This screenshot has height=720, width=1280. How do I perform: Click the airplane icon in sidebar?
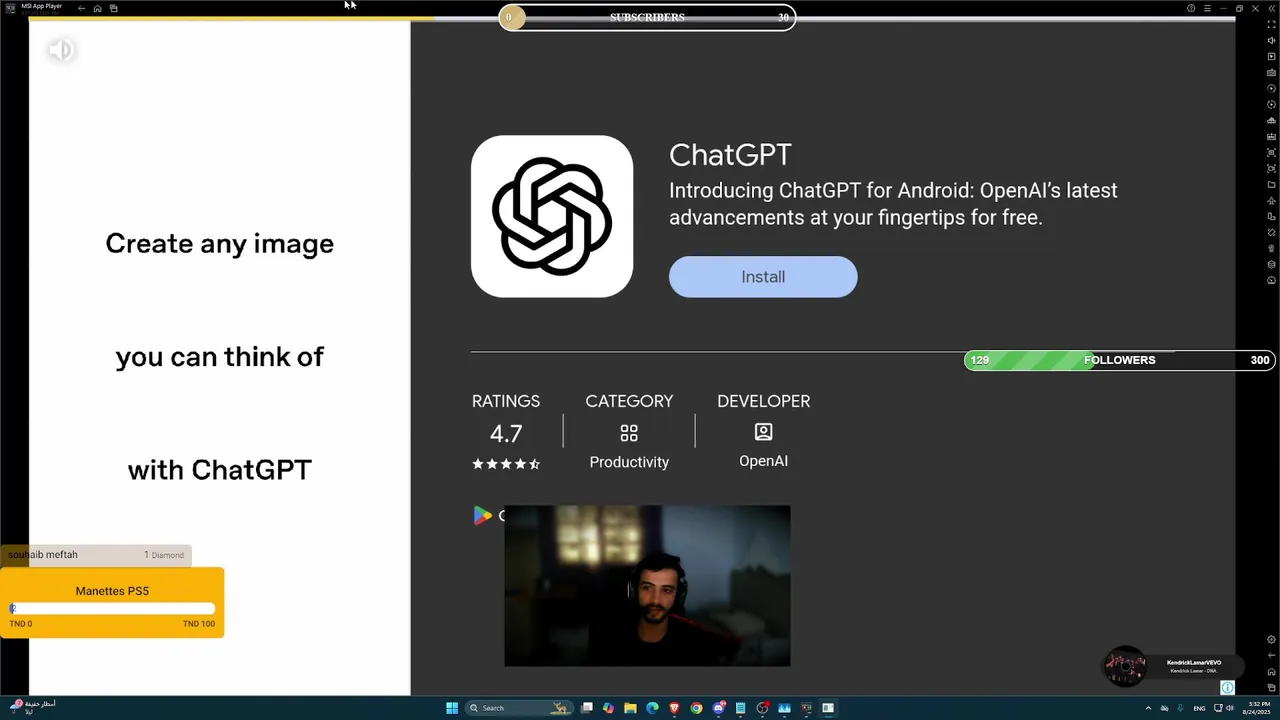(1271, 200)
